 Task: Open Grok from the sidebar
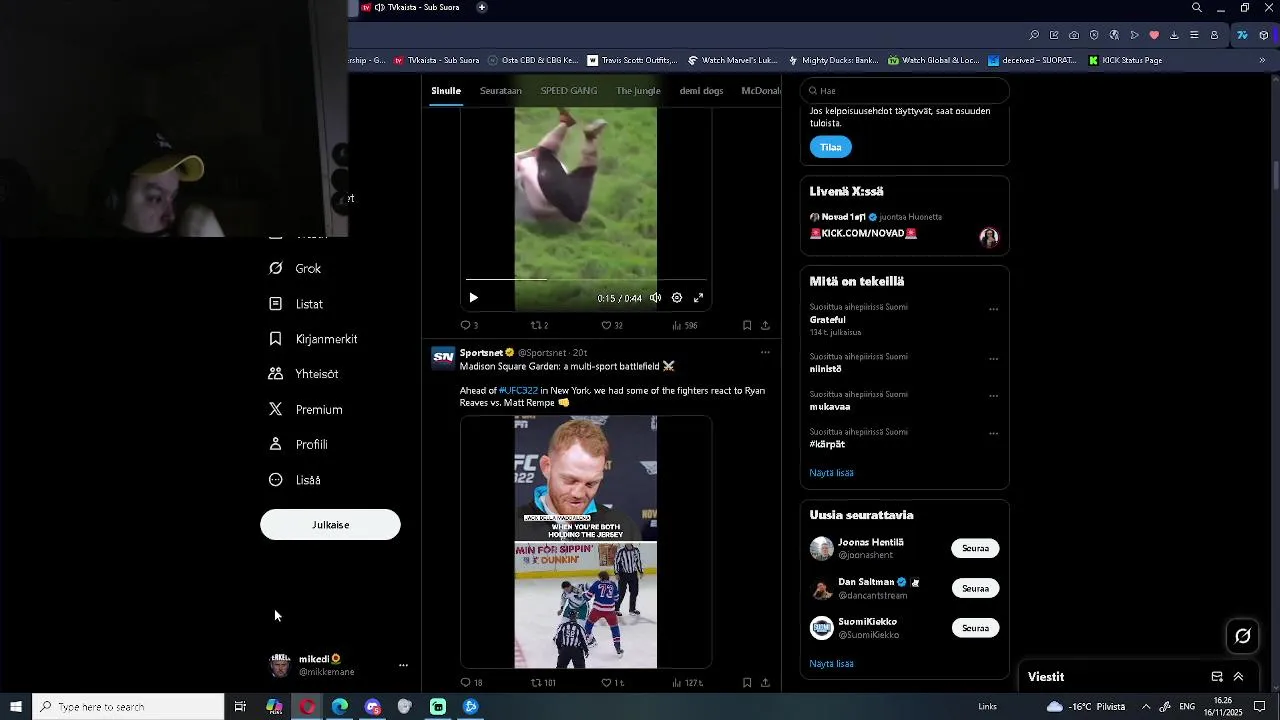(x=295, y=269)
